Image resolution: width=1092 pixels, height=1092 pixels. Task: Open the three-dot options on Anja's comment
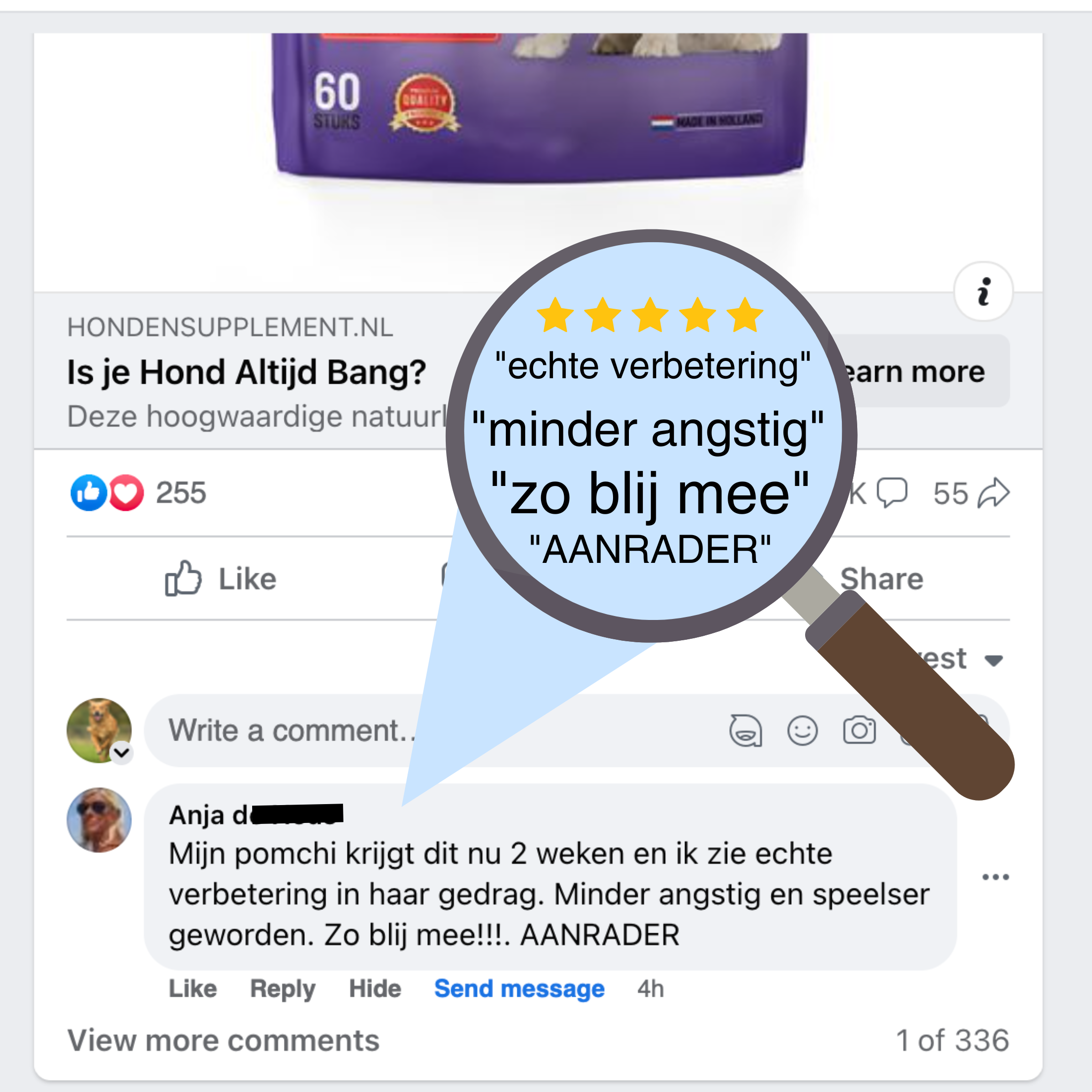click(995, 877)
